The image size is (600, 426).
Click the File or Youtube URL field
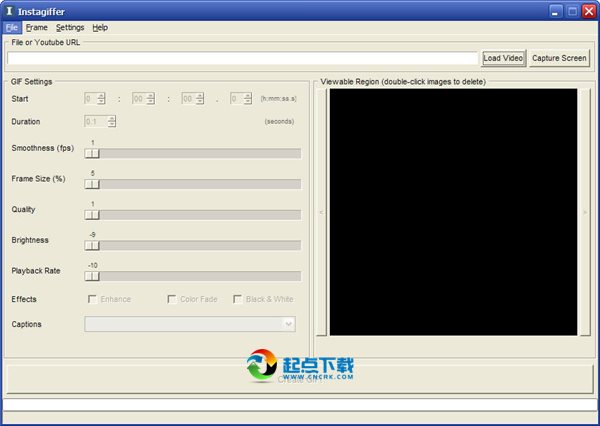pyautogui.click(x=243, y=58)
